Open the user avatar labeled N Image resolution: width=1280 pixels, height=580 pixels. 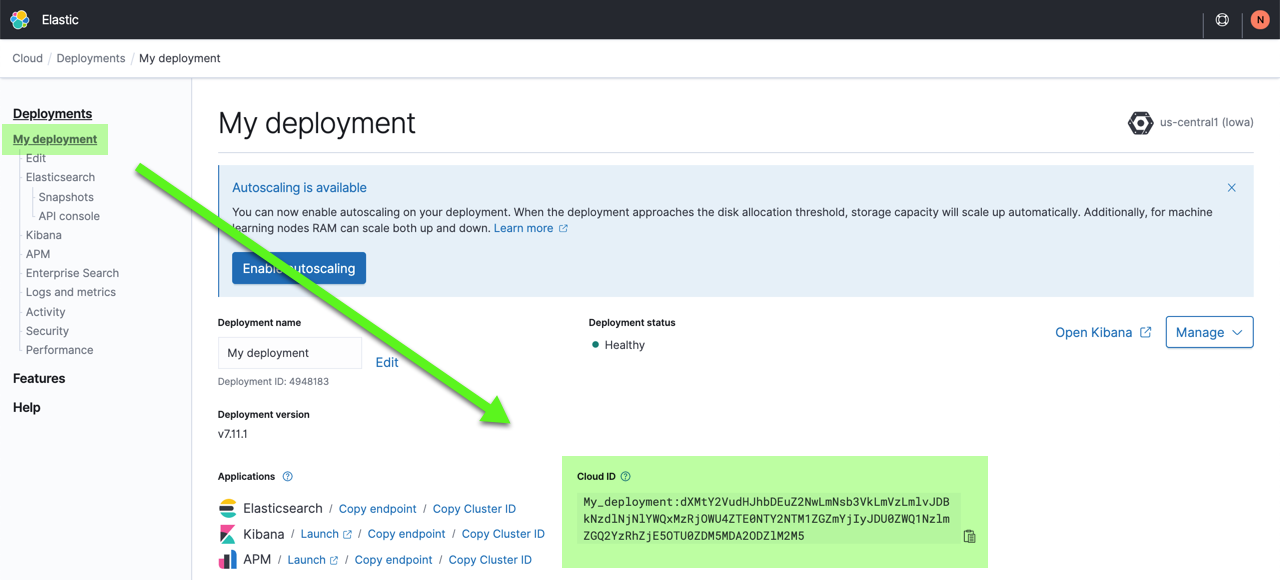tap(1259, 19)
